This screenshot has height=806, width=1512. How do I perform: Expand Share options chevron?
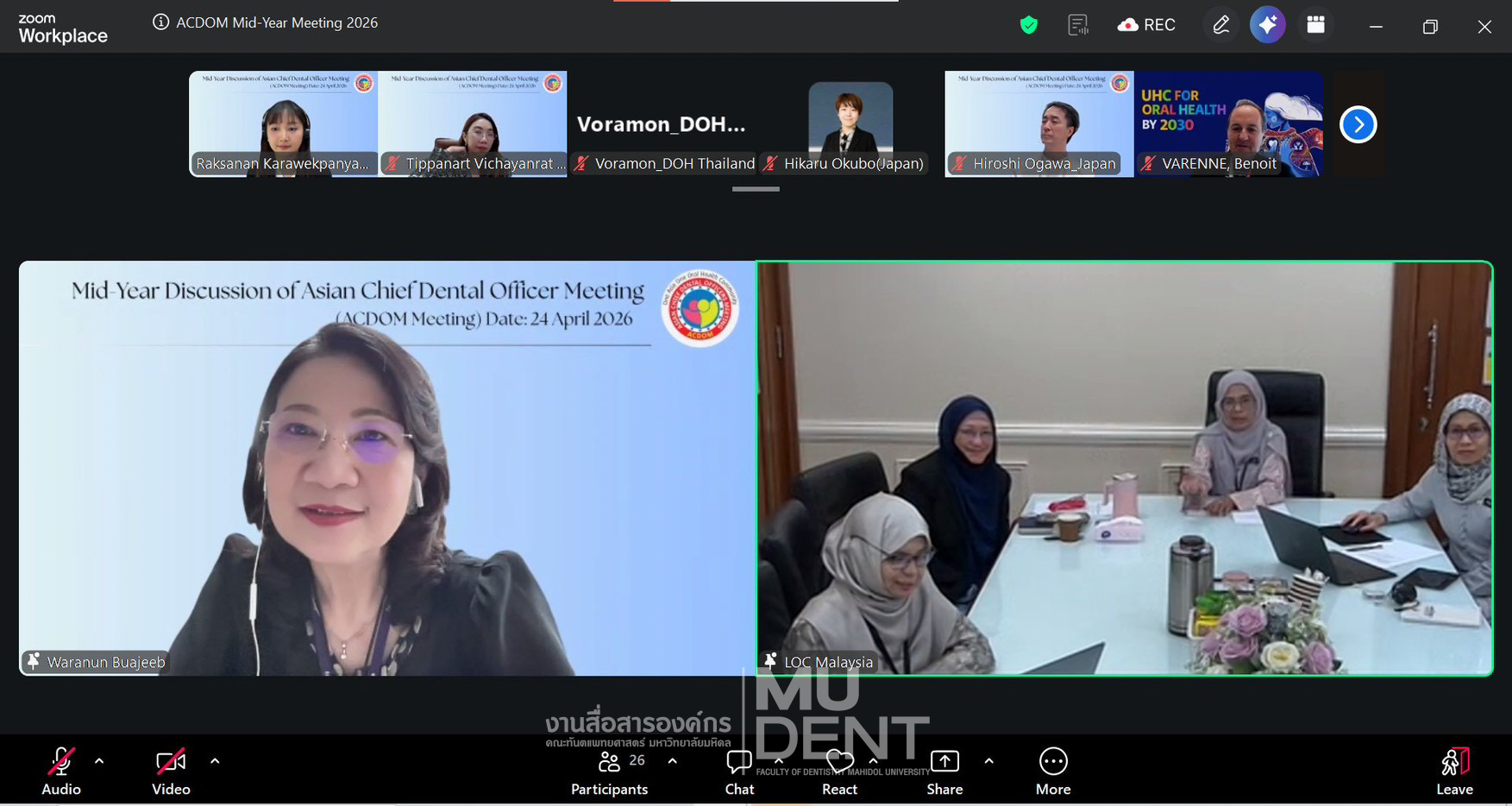pos(988,761)
